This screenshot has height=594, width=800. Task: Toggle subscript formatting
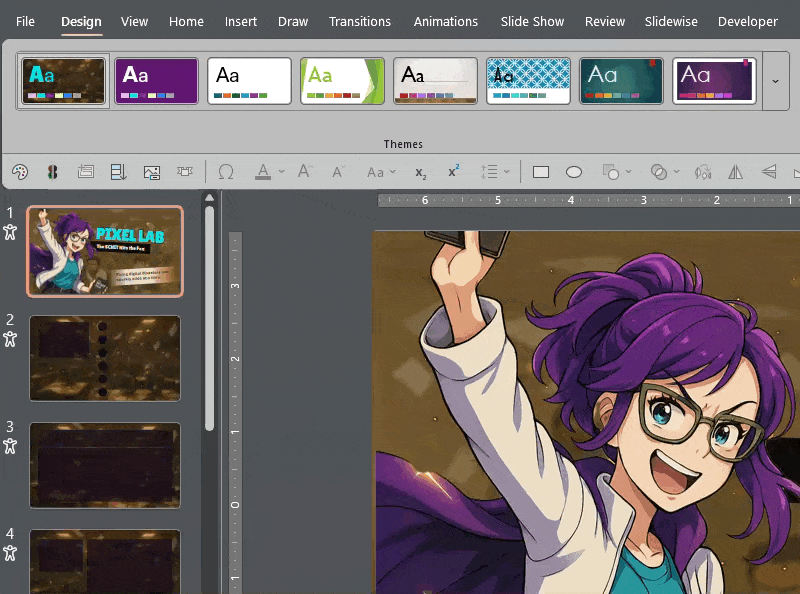click(419, 172)
